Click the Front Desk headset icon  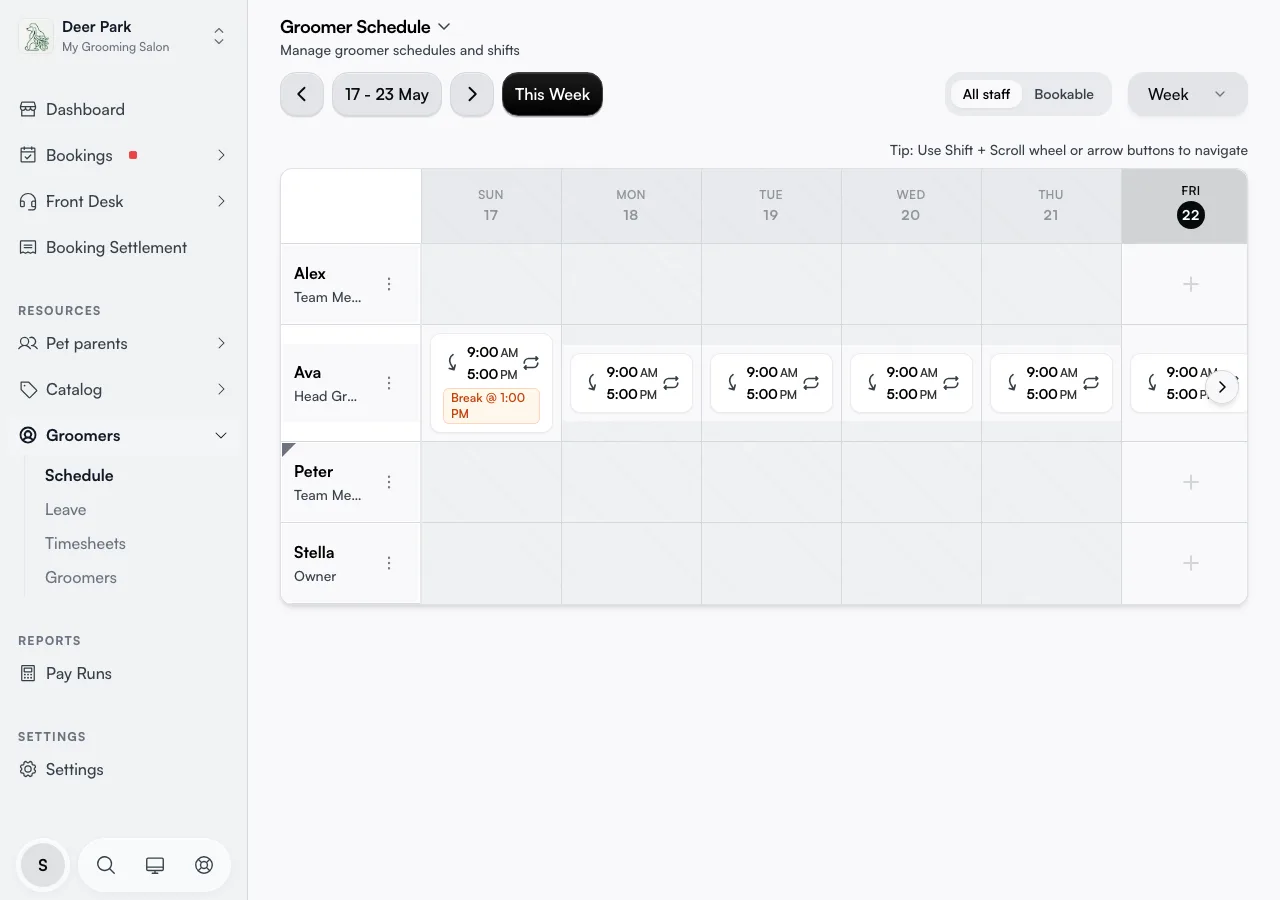click(x=28, y=202)
